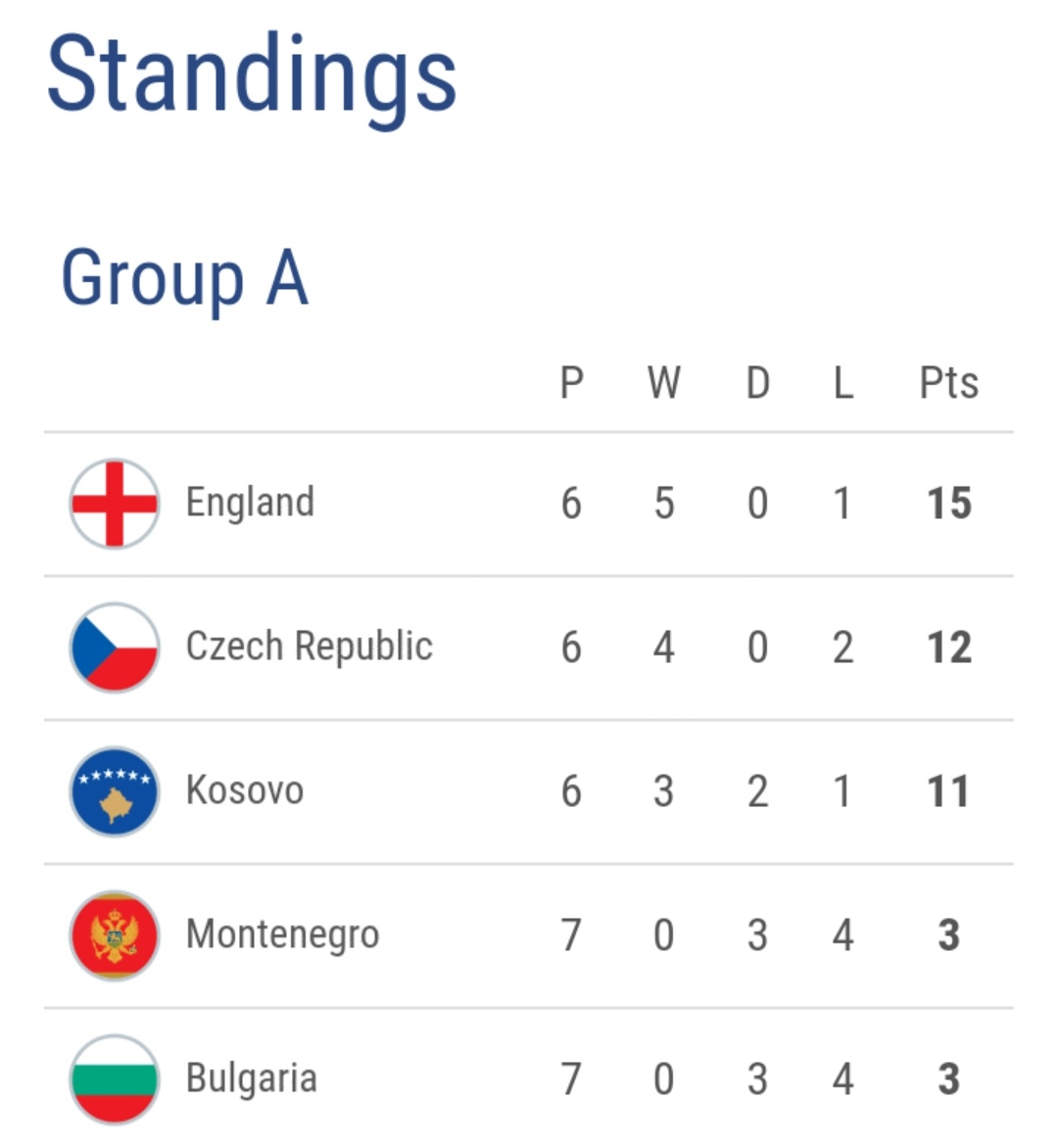Click the Czech Republic flag icon
1058x1148 pixels.
[115, 647]
